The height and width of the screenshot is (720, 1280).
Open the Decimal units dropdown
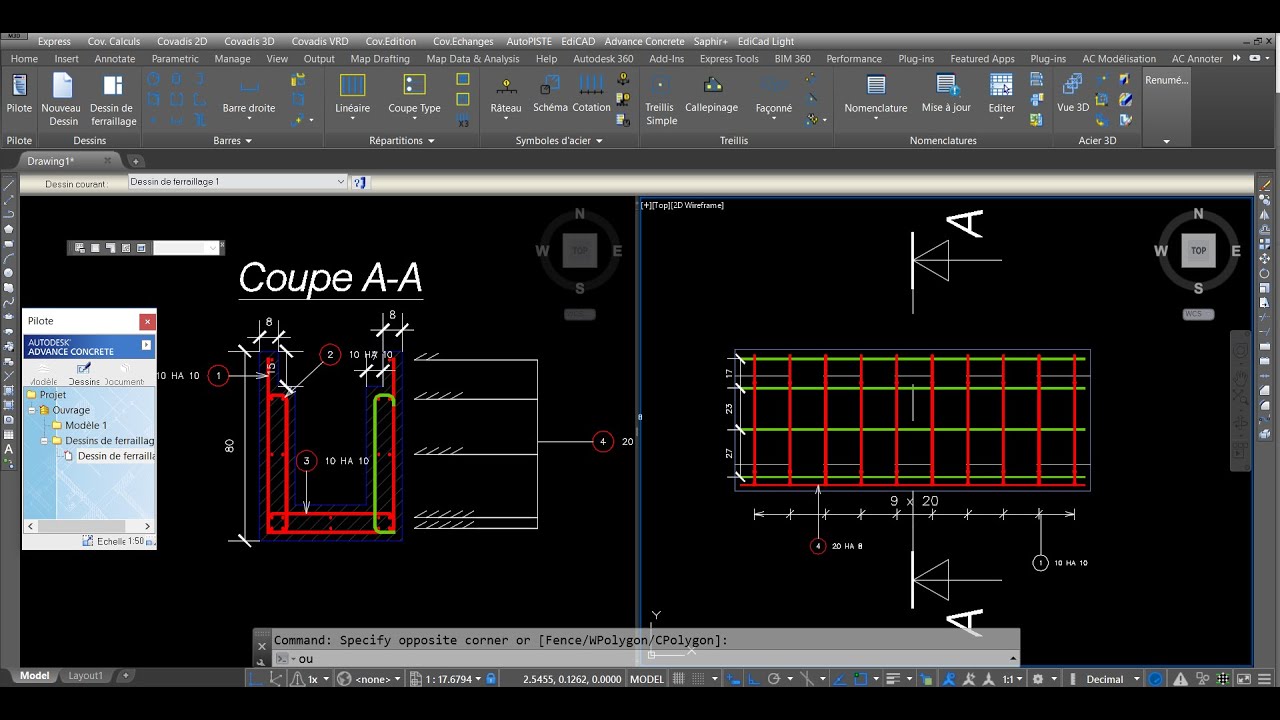pyautogui.click(x=1111, y=679)
